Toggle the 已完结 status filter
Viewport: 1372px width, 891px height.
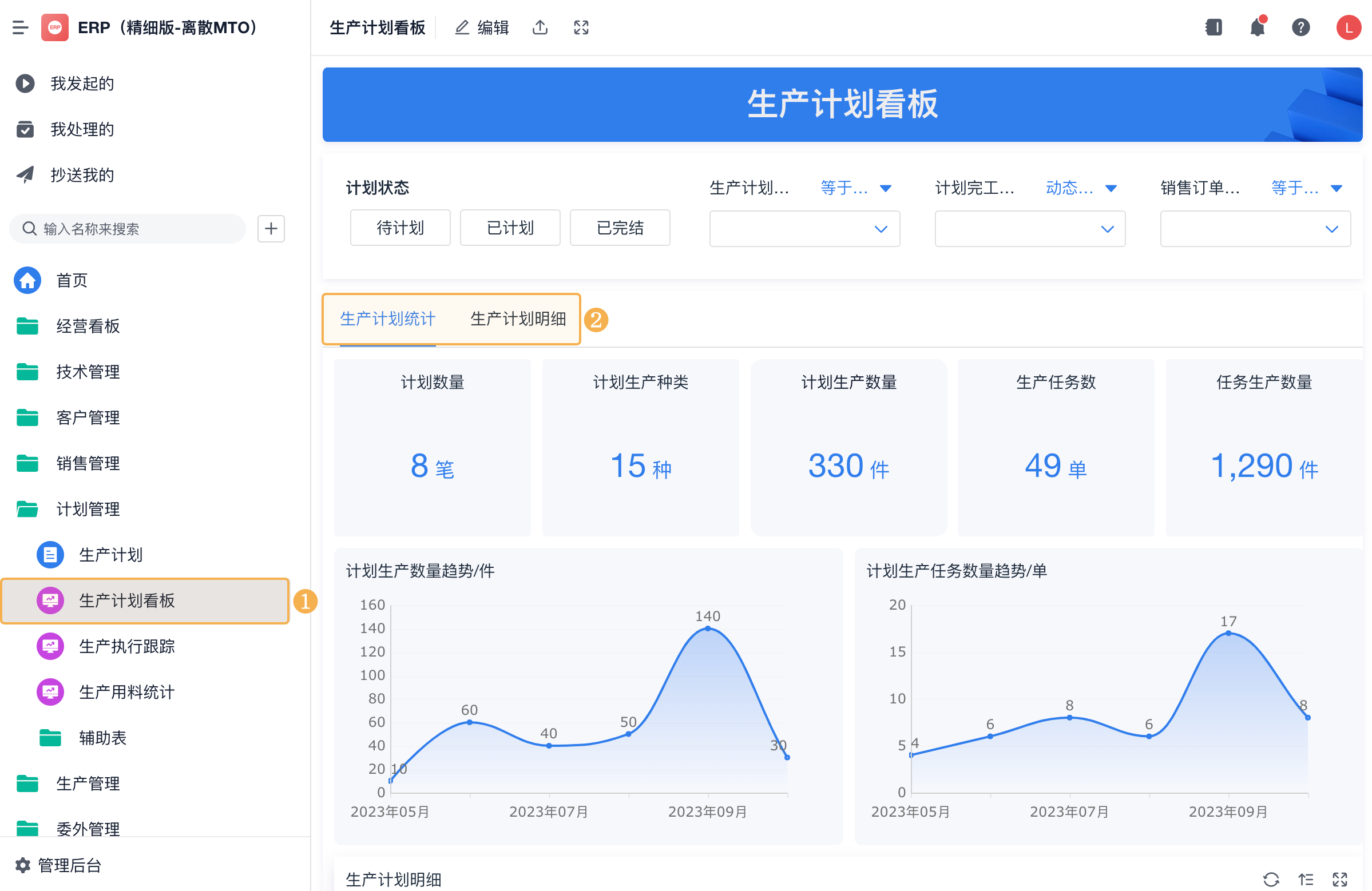point(620,228)
